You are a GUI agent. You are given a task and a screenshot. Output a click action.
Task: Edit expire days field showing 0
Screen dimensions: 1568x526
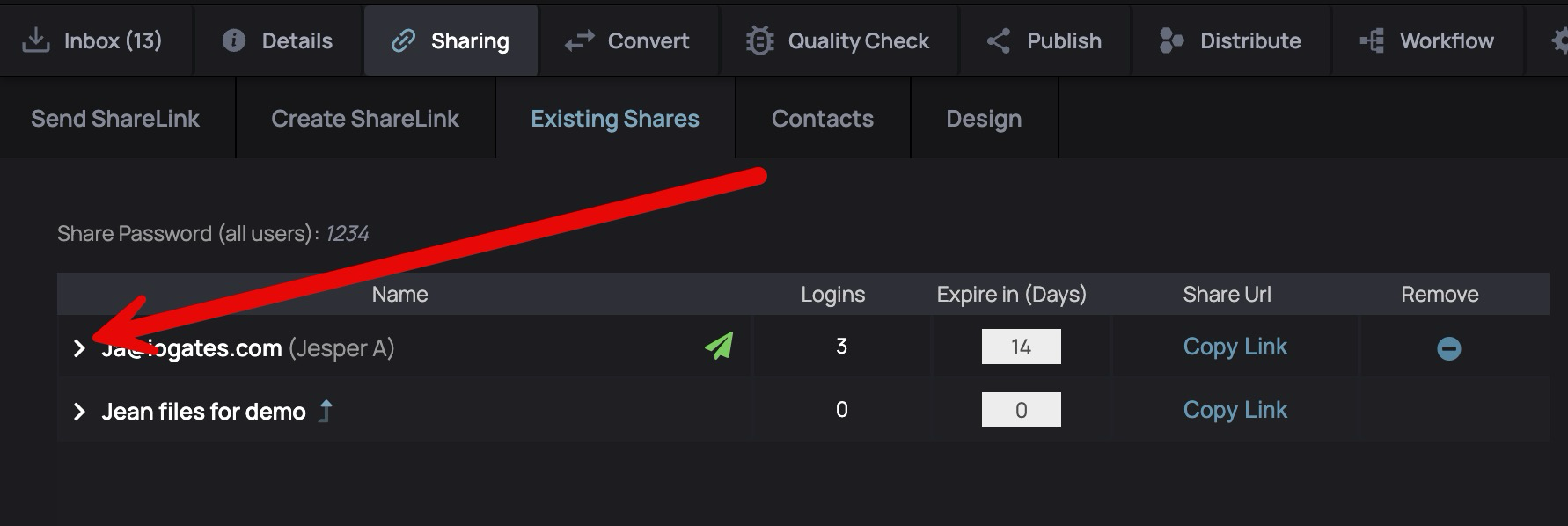[1021, 410]
